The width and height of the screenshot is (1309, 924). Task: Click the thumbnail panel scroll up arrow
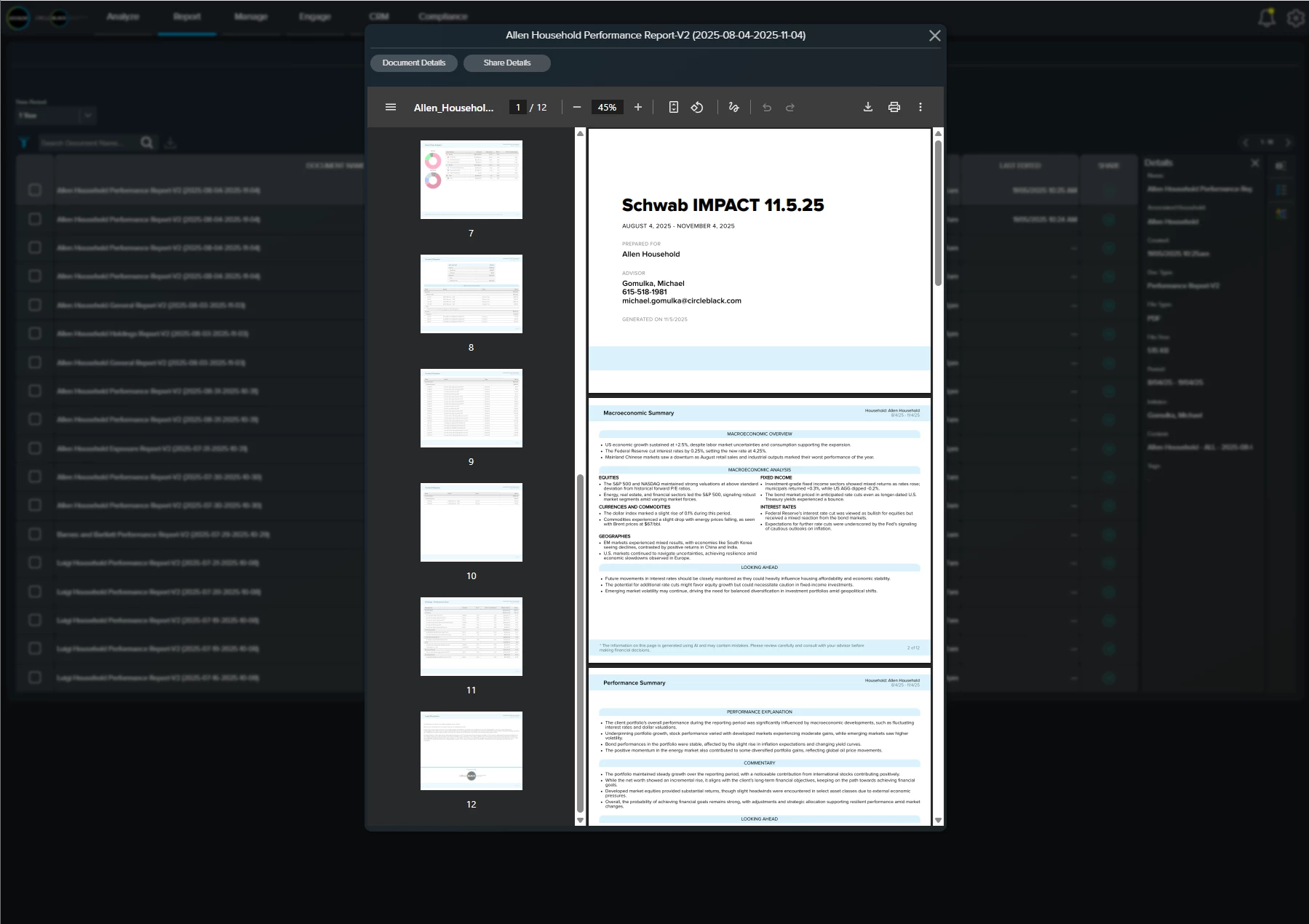click(x=580, y=133)
